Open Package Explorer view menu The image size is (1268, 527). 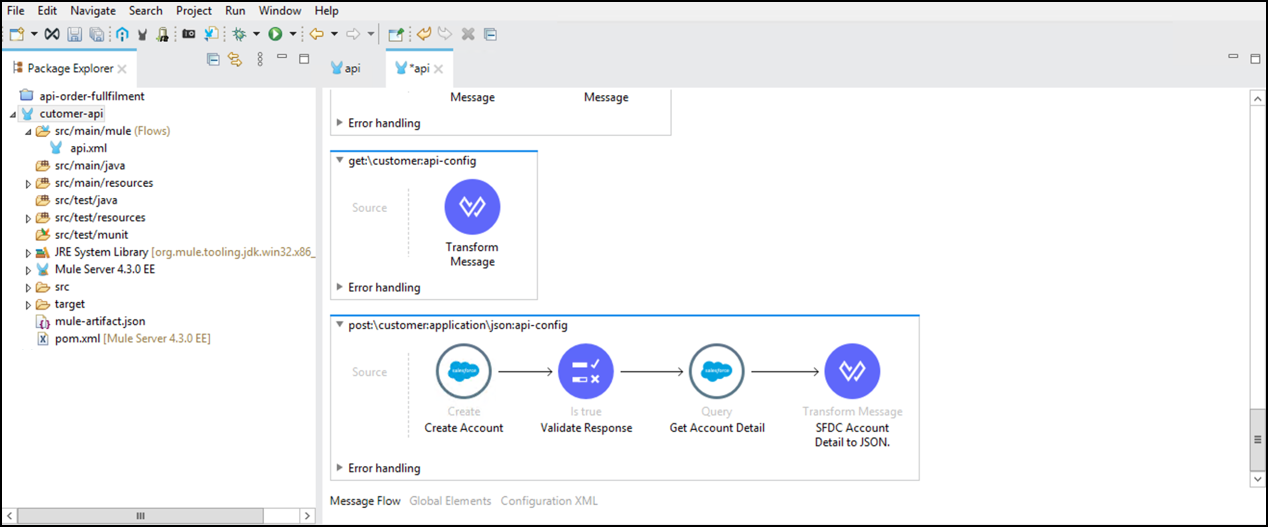point(260,59)
